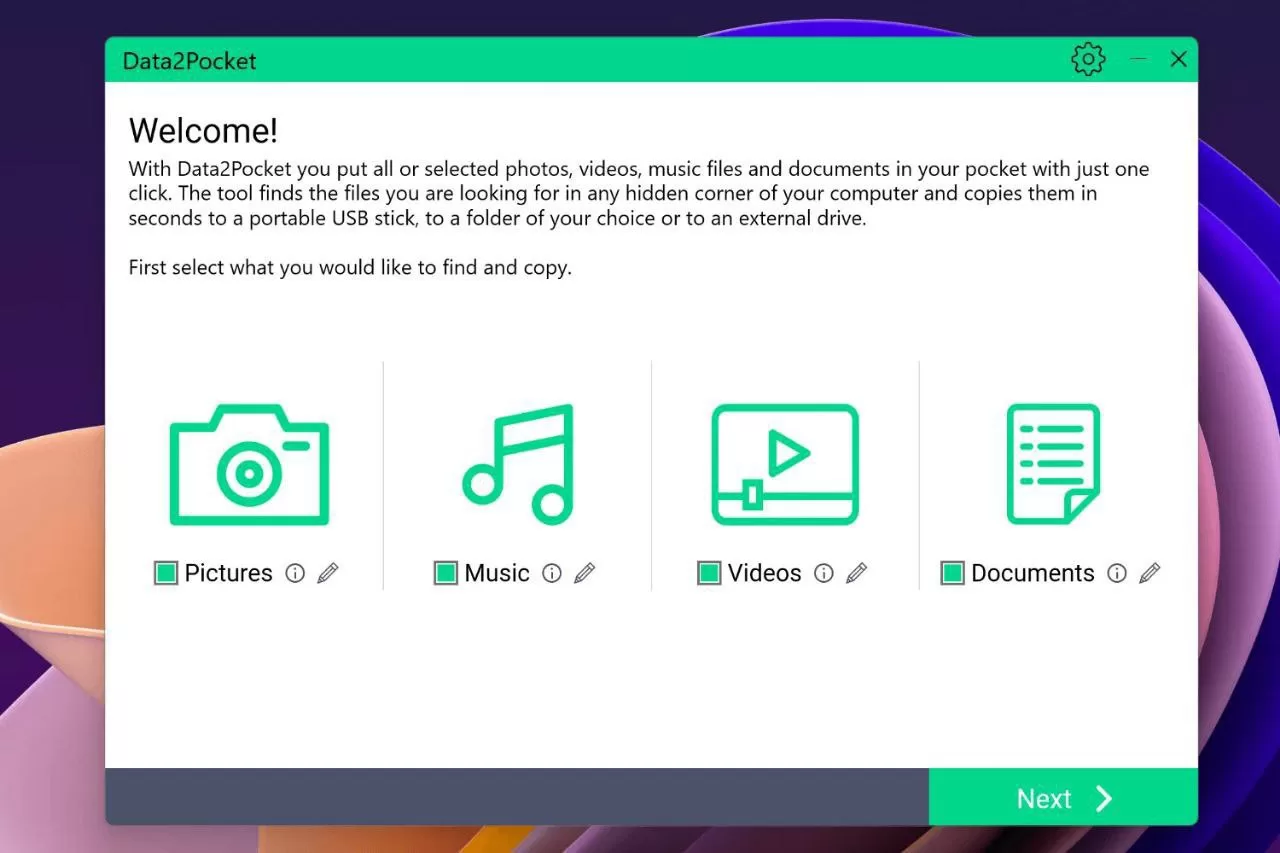This screenshot has height=853, width=1280.
Task: Show info for Videos
Action: click(x=823, y=573)
